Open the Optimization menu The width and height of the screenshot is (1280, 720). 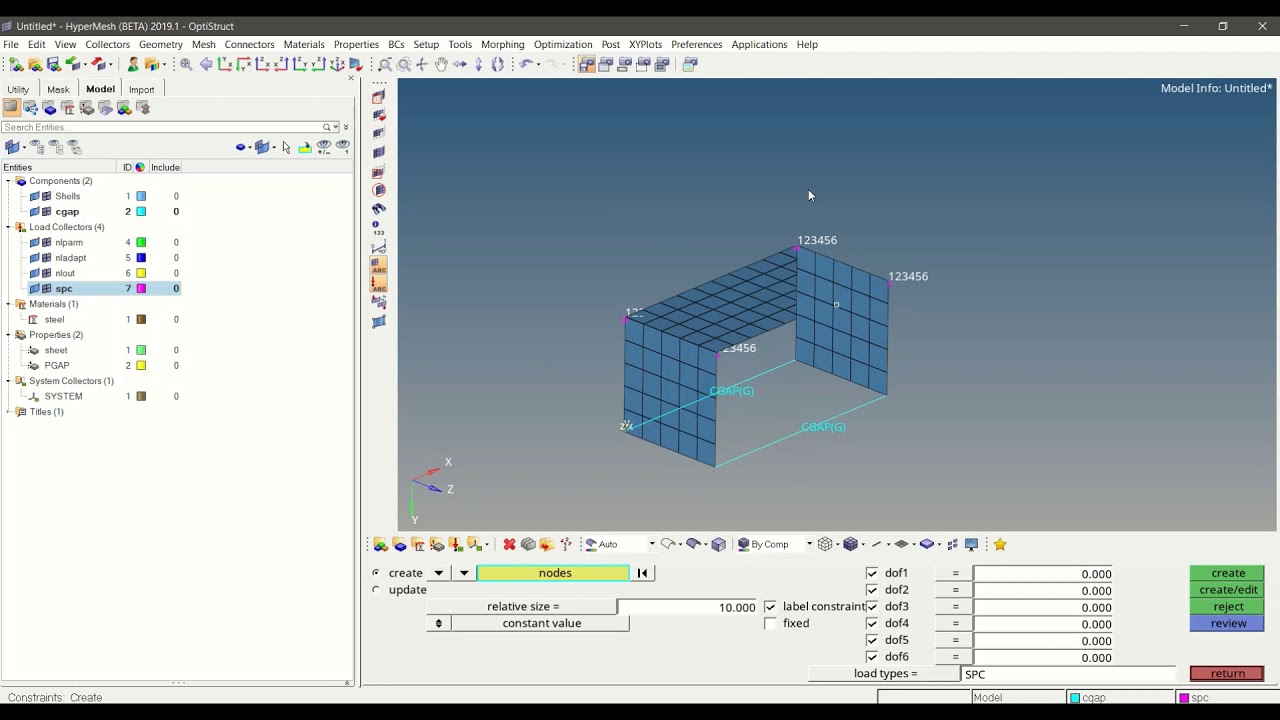563,44
